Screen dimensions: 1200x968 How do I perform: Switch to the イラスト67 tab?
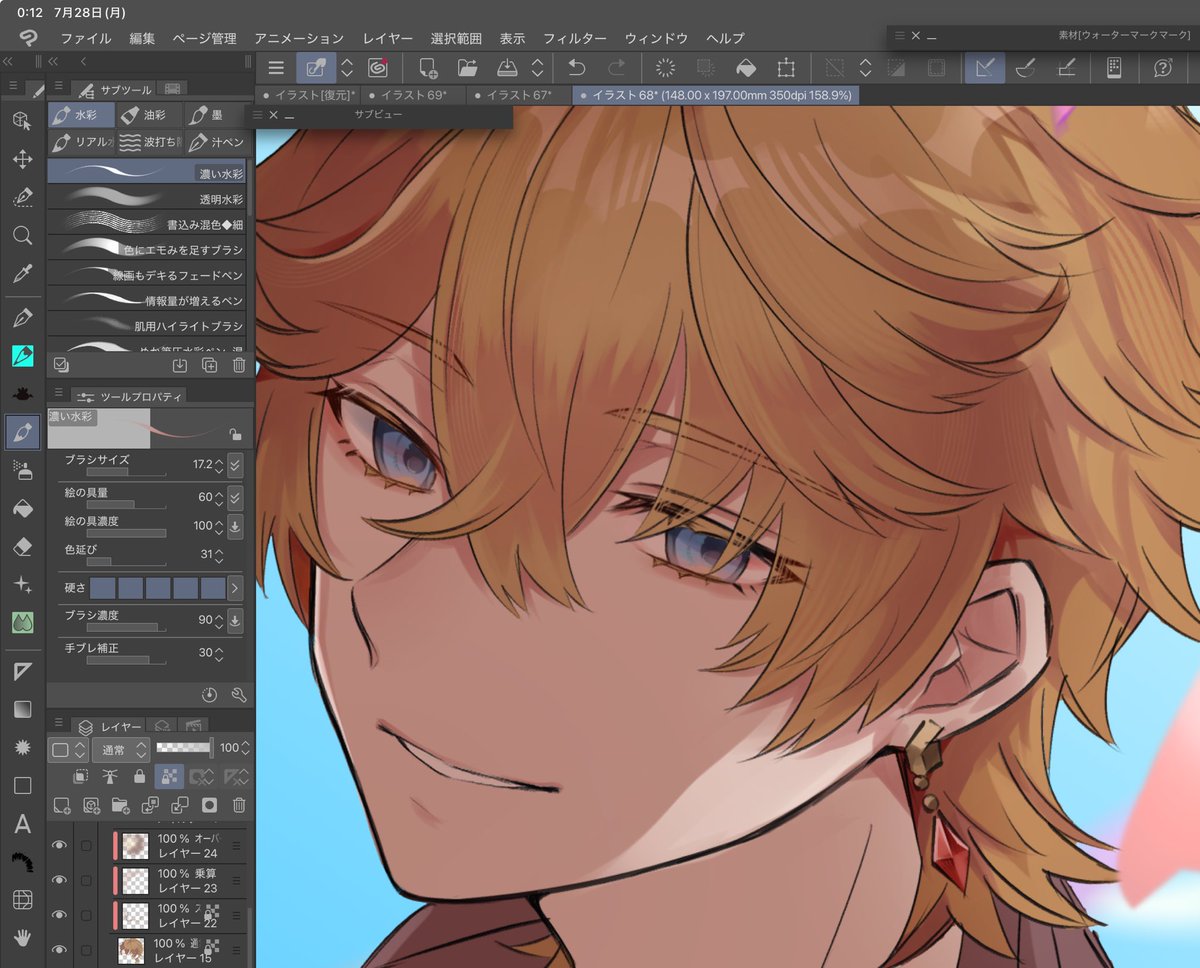point(518,94)
